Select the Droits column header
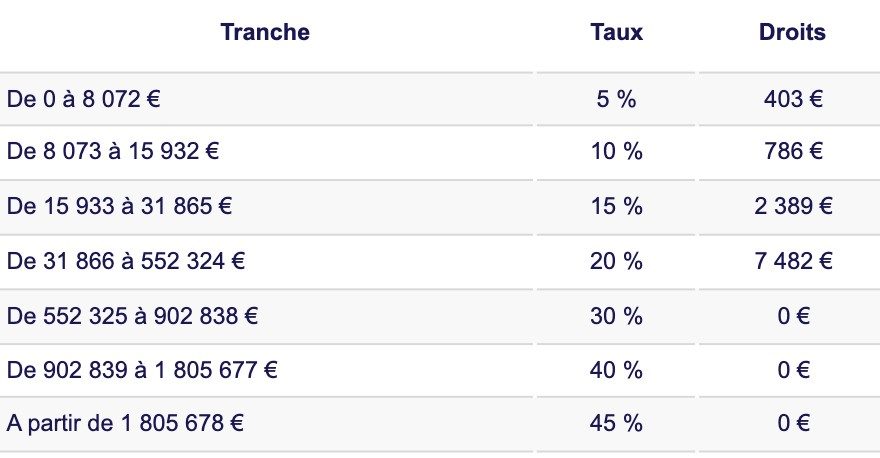The width and height of the screenshot is (880, 458). click(x=792, y=32)
